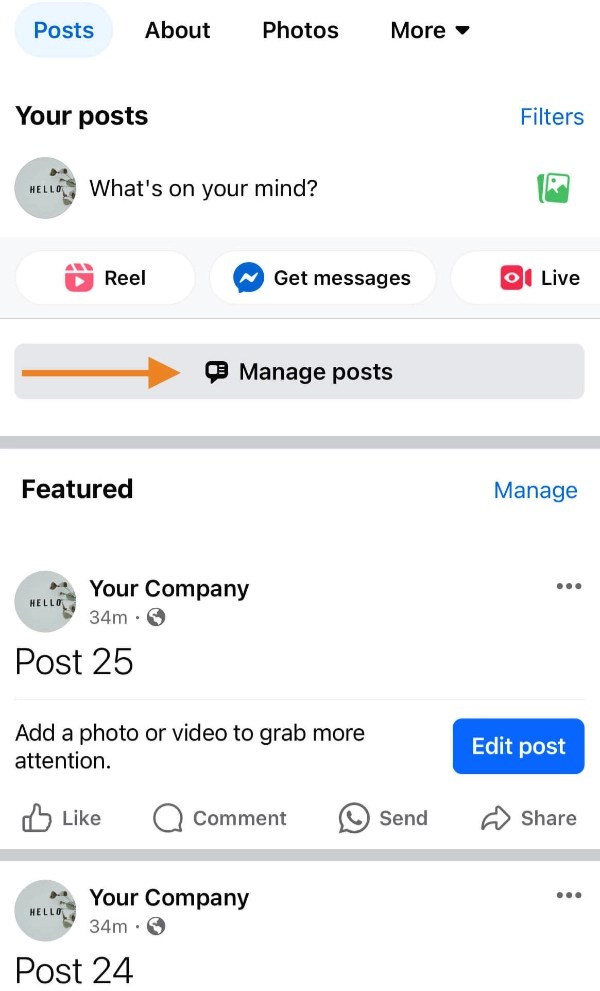Image resolution: width=600 pixels, height=991 pixels.
Task: Comment on Post 25
Action: point(220,818)
